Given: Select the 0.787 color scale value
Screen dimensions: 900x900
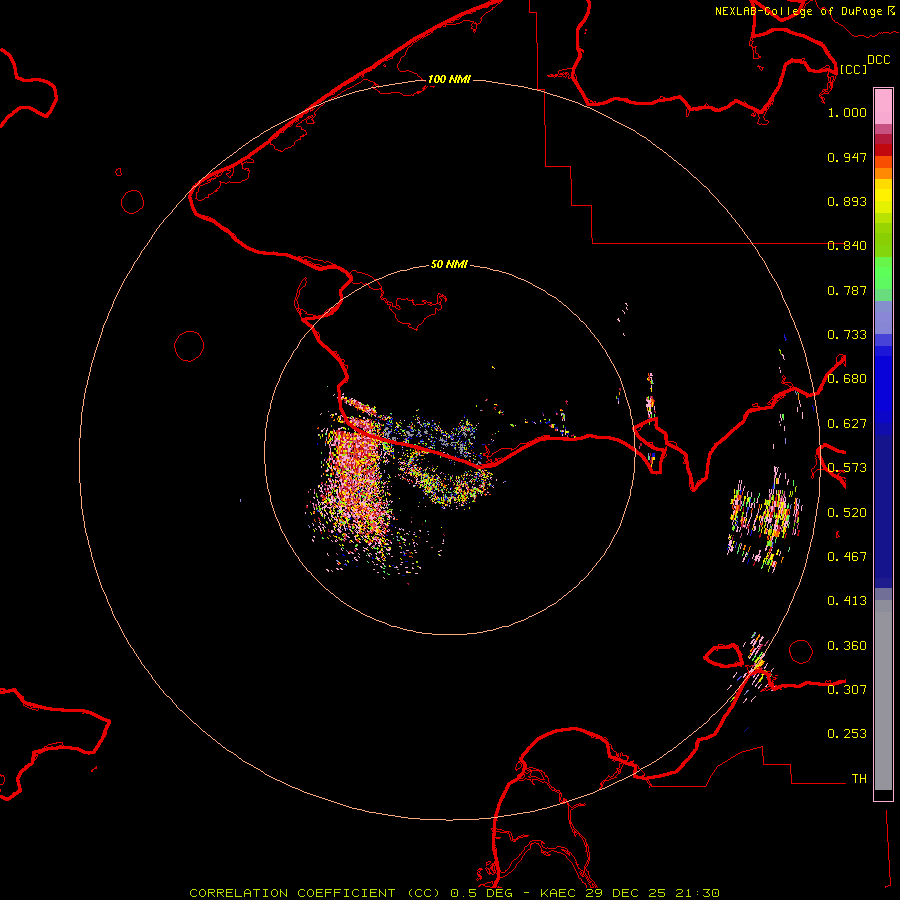Looking at the screenshot, I should (x=847, y=290).
